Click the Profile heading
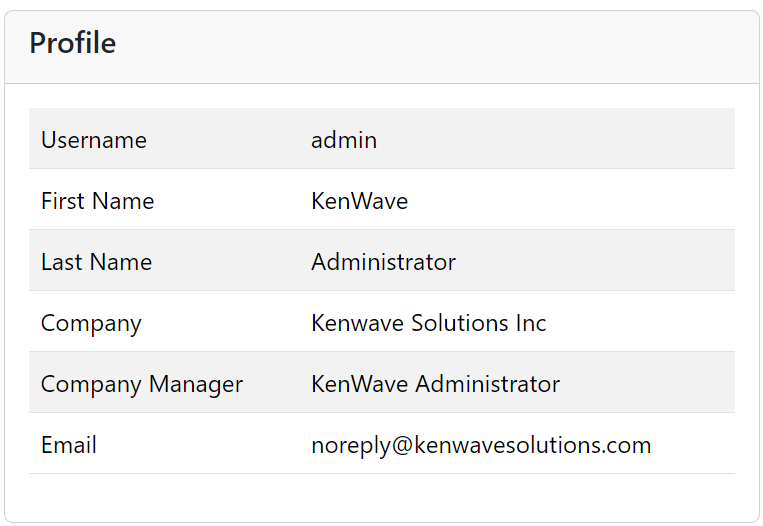The image size is (763, 526). 72,43
